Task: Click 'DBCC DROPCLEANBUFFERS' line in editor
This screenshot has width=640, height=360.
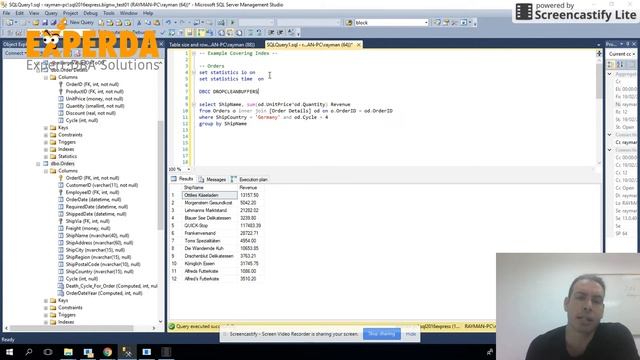Action: pos(229,91)
